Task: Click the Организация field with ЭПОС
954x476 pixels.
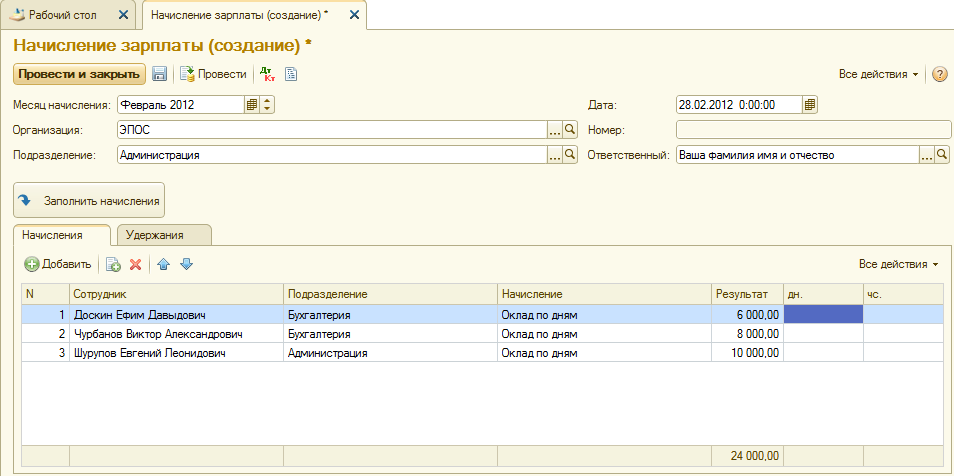Action: tap(332, 130)
